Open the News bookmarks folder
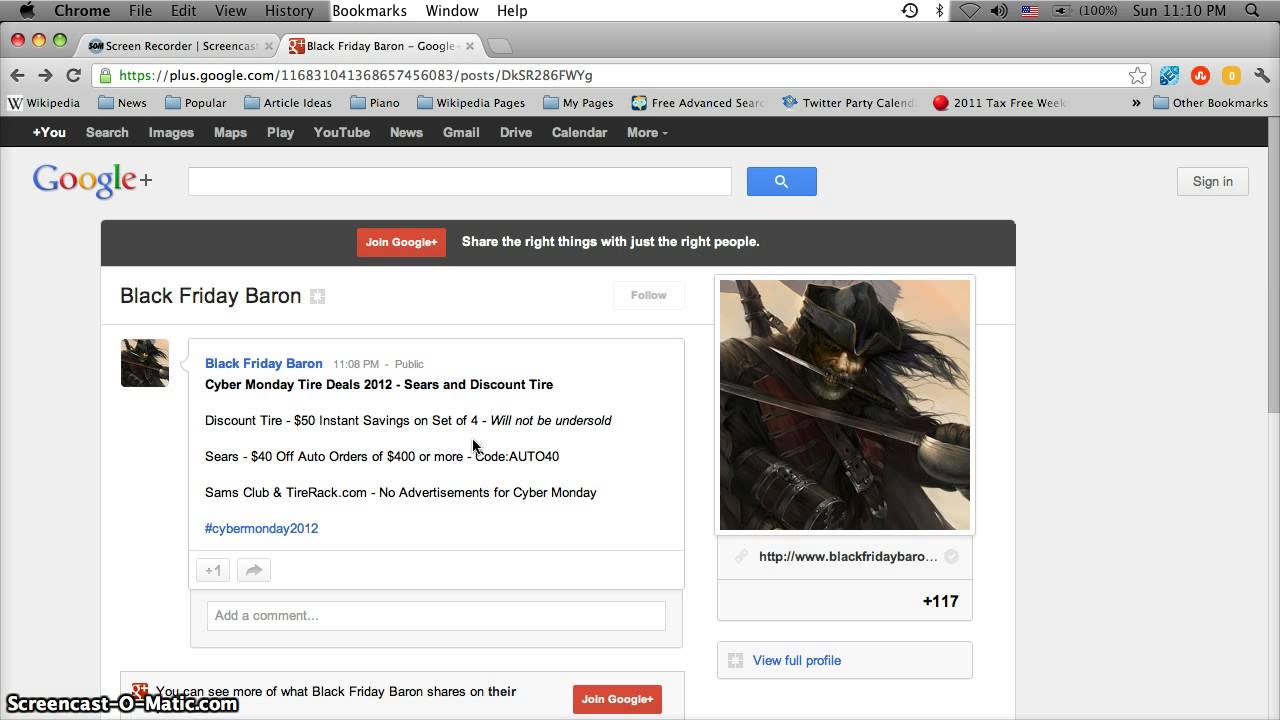Viewport: 1280px width, 720px height. pyautogui.click(x=122, y=103)
